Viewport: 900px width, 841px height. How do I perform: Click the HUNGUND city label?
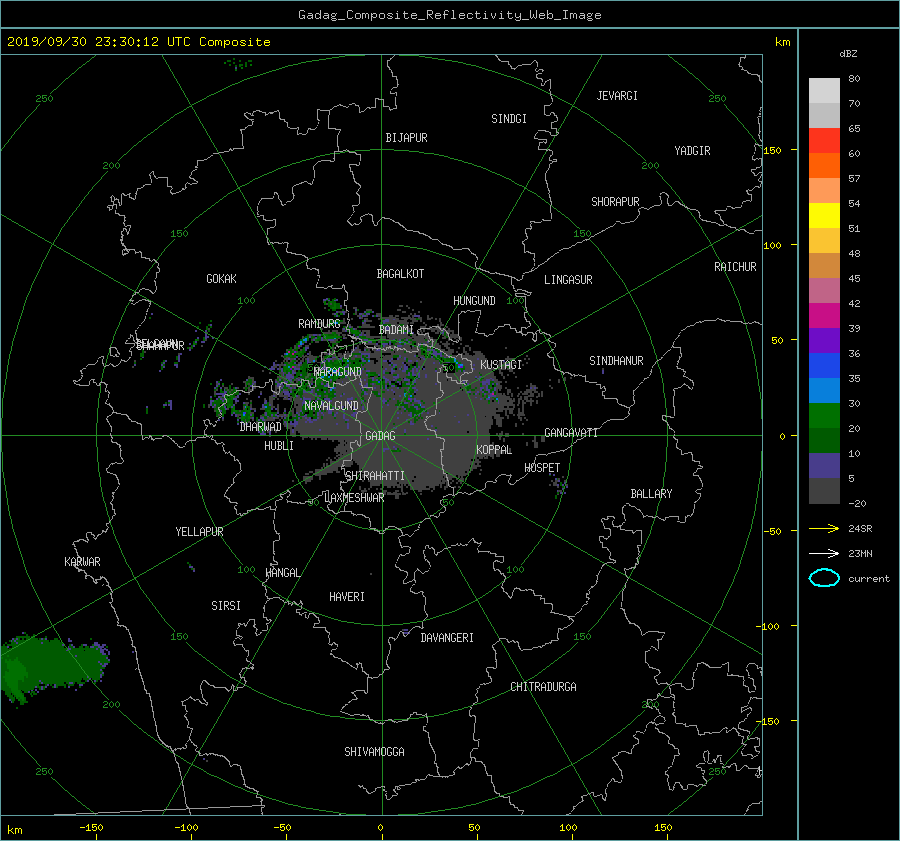pyautogui.click(x=474, y=301)
